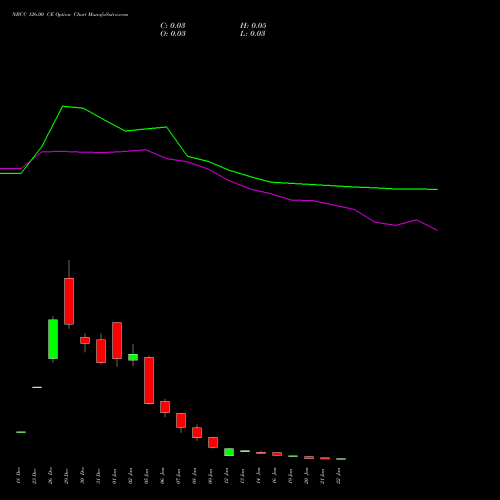Select the close value C: 0.03
Image resolution: width=500 pixels, height=500 pixels.
[173, 26]
